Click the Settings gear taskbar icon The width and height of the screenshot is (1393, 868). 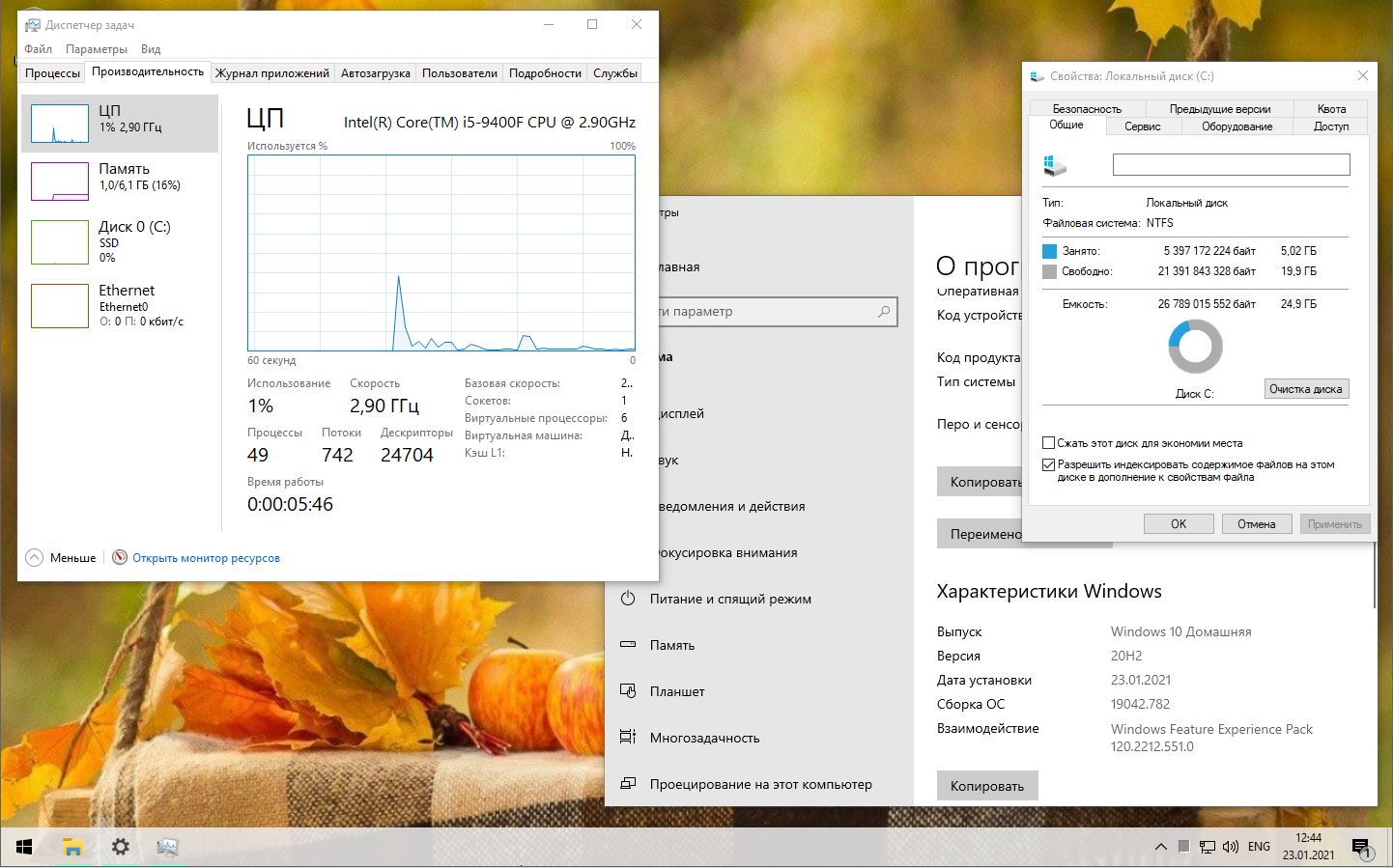click(120, 847)
